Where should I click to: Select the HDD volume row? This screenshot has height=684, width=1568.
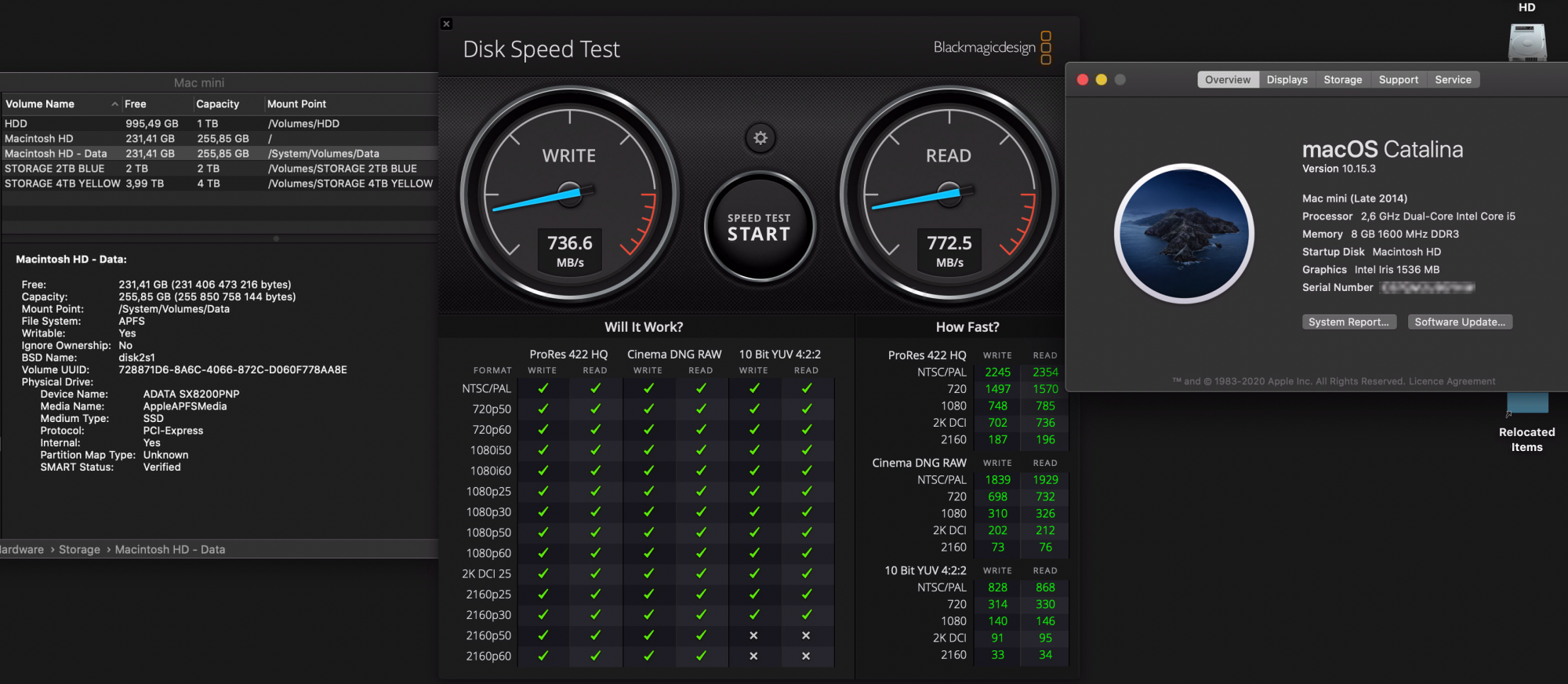[x=220, y=124]
